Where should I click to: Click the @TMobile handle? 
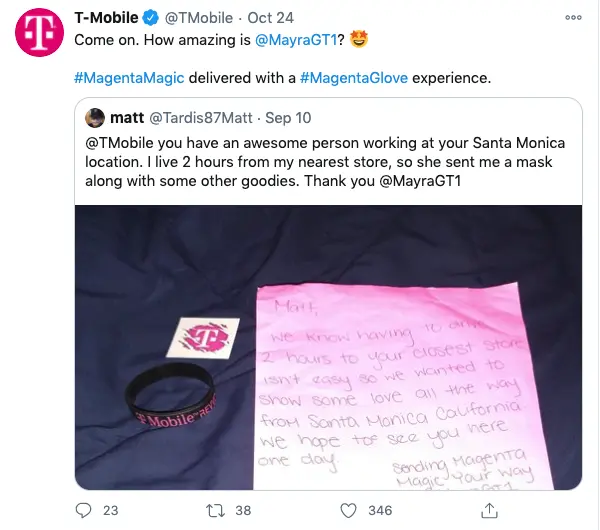(199, 18)
